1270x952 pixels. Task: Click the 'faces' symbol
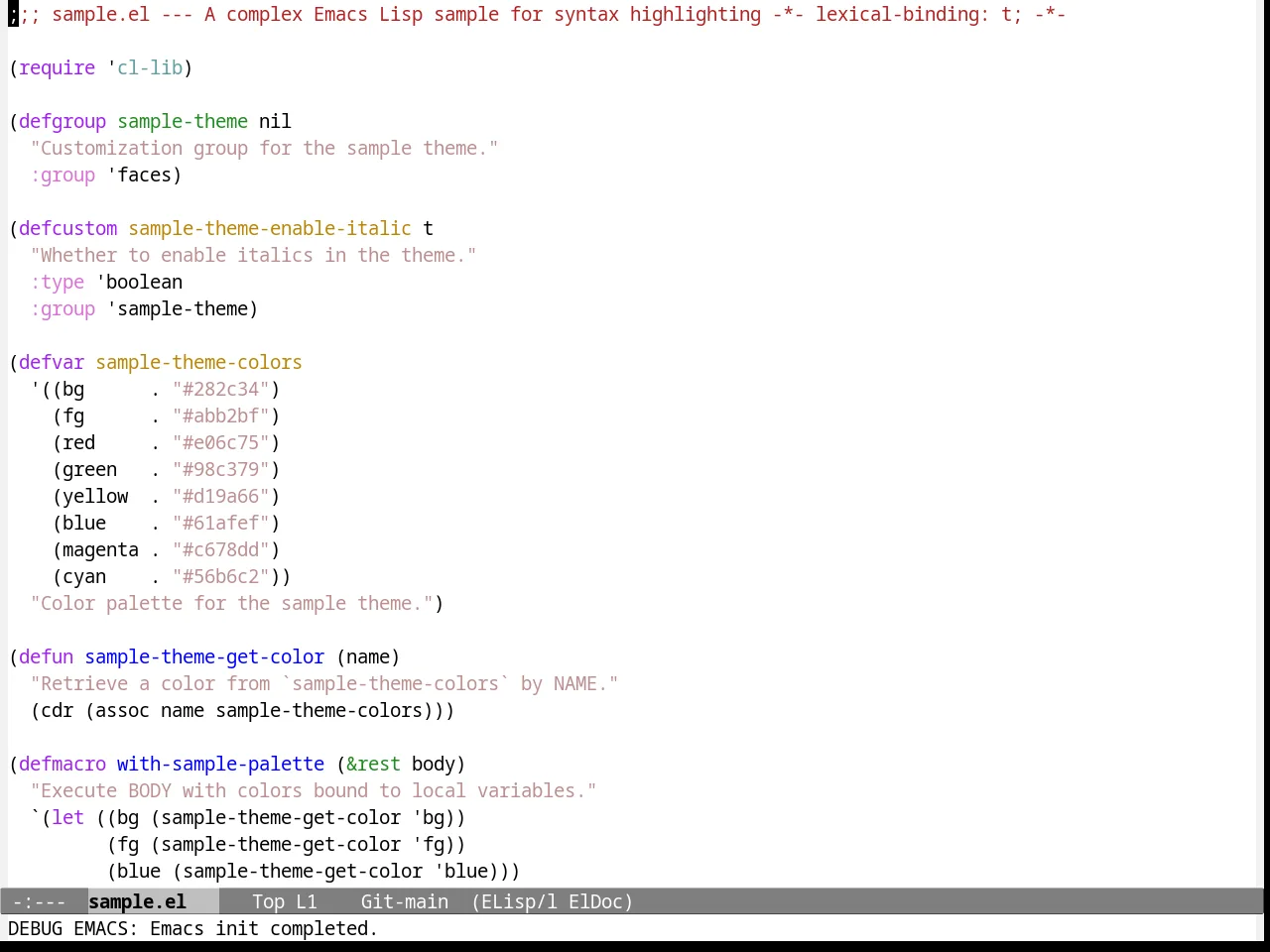tap(144, 175)
